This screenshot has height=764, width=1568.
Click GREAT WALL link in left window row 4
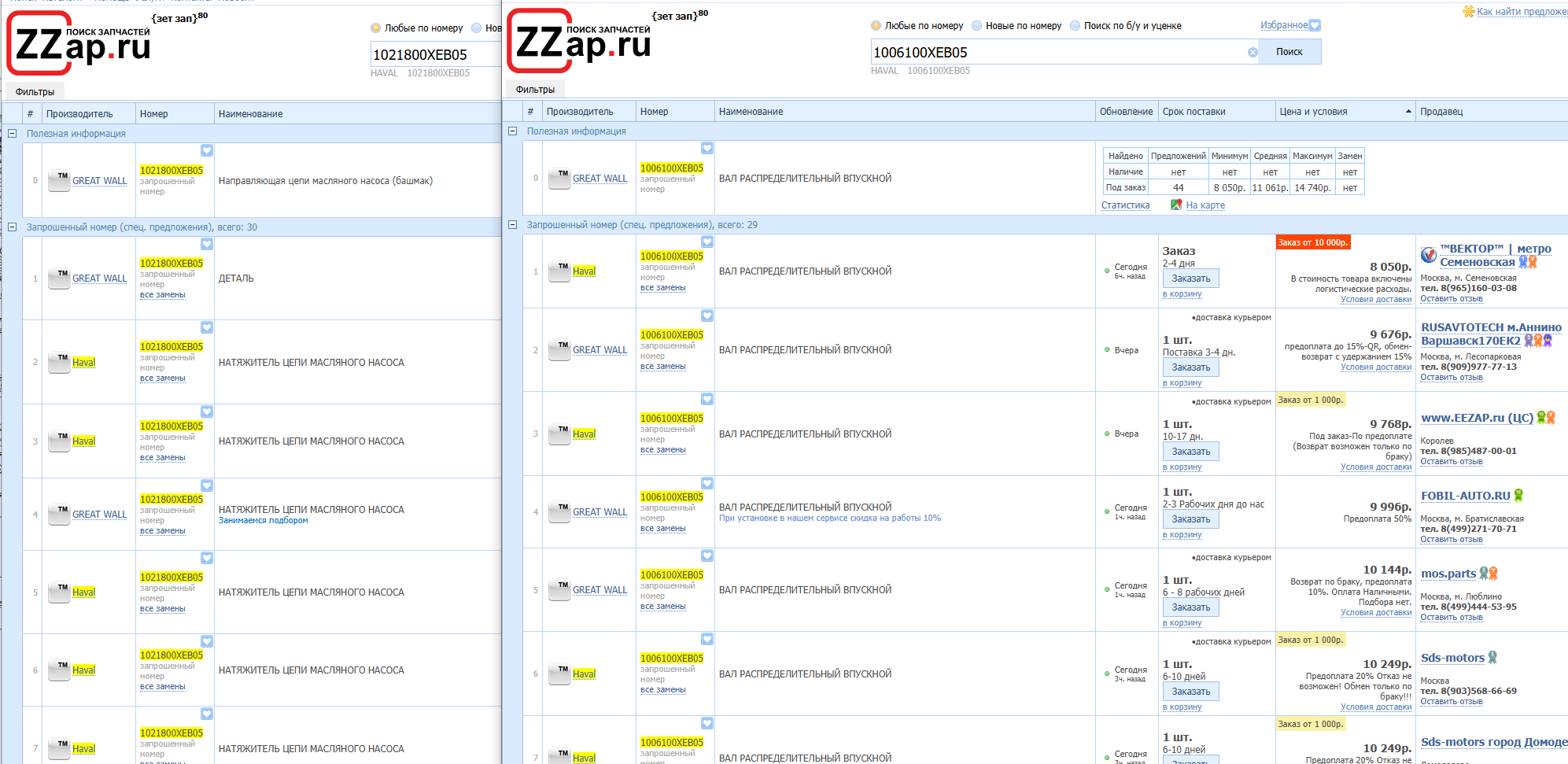99,515
